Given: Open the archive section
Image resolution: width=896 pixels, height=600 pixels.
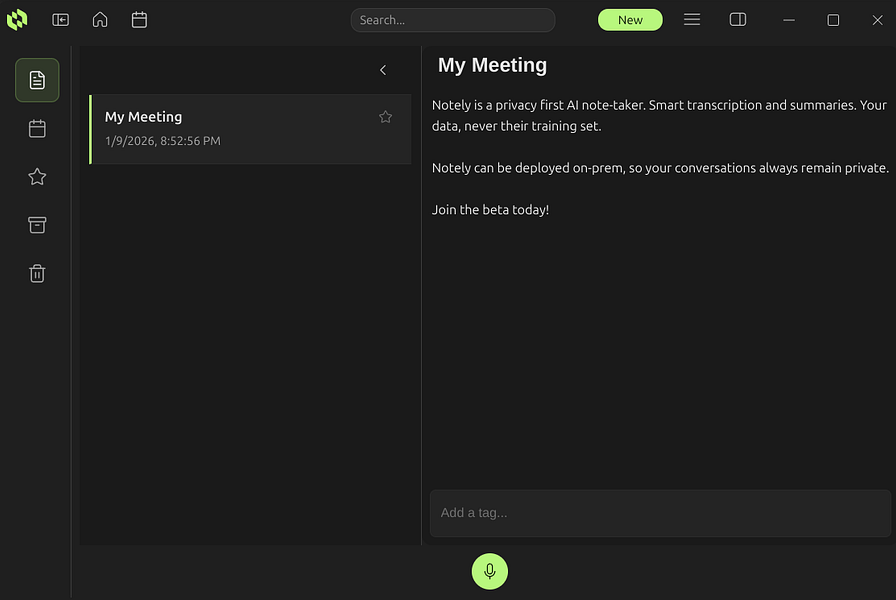Looking at the screenshot, I should pyautogui.click(x=37, y=225).
